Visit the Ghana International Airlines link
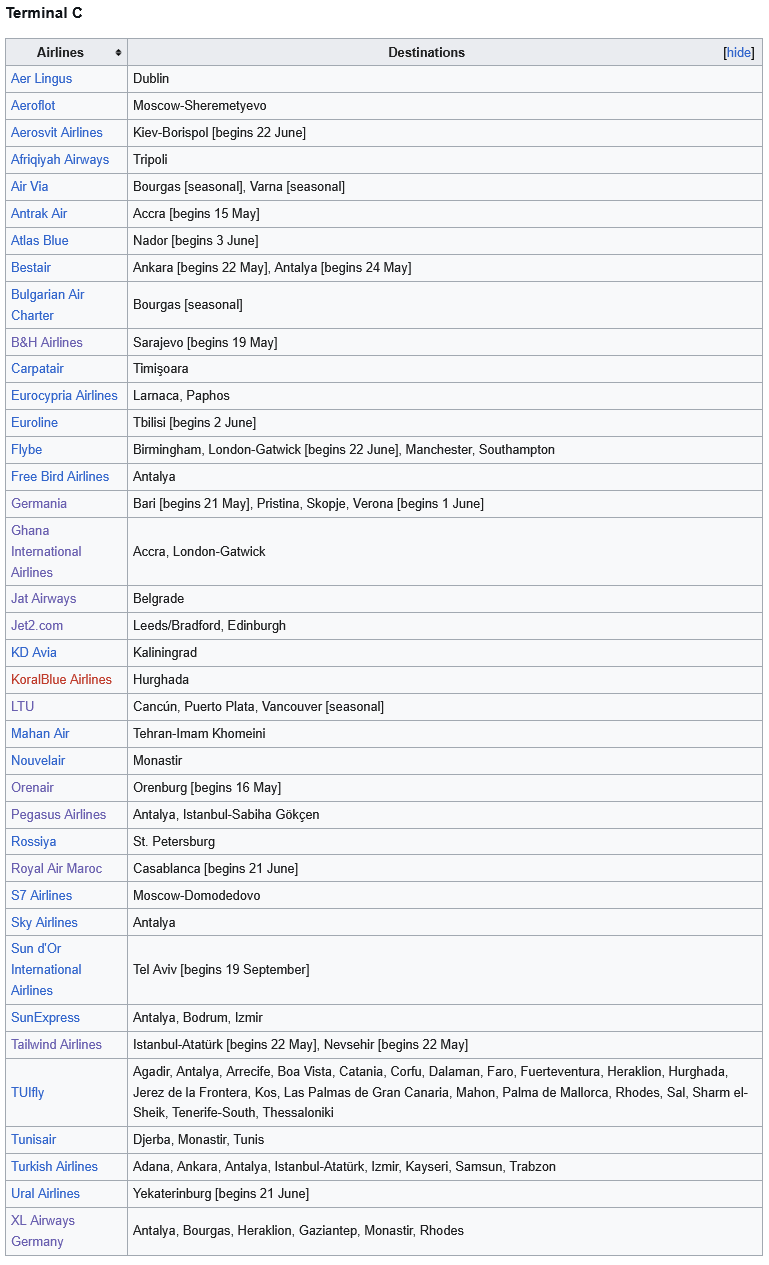This screenshot has width=769, height=1265. coord(46,552)
